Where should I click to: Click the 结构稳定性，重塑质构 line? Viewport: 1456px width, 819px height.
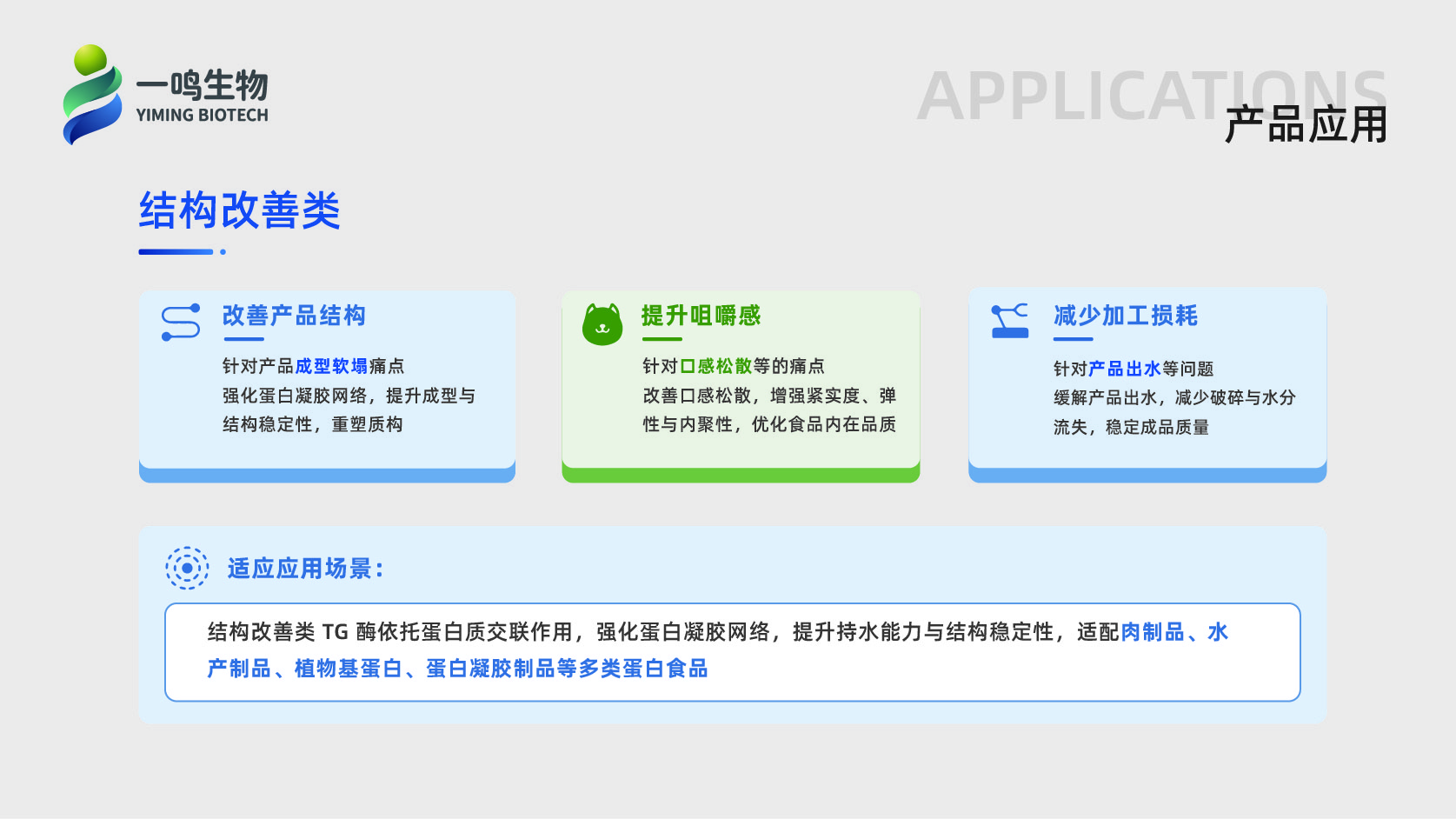point(312,424)
